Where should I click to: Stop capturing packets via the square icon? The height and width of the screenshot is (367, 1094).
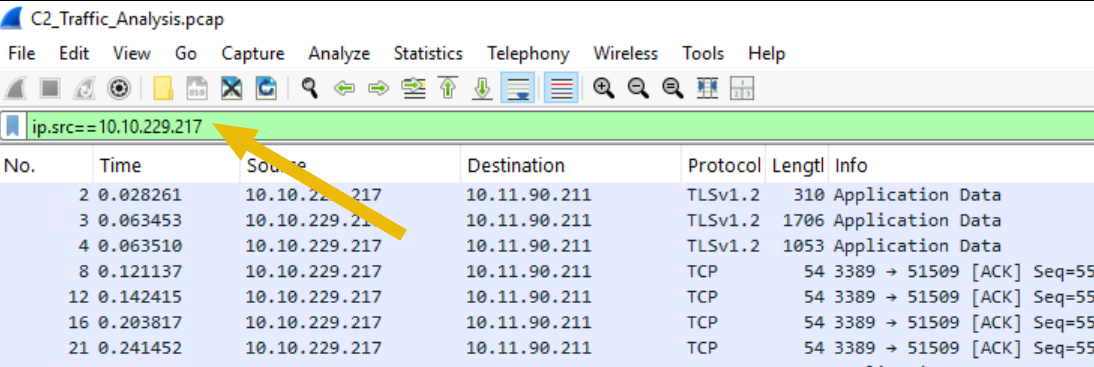click(50, 88)
